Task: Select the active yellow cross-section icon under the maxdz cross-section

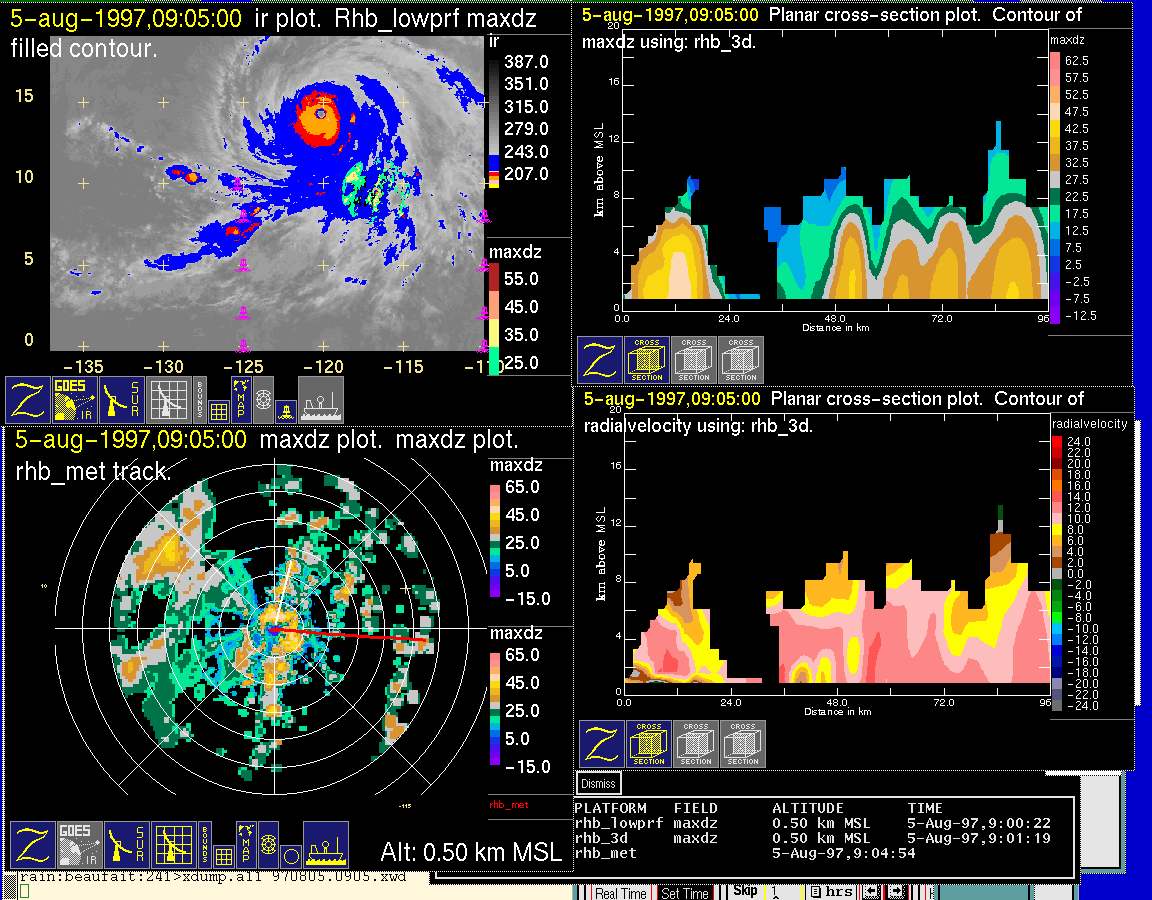Action: click(x=647, y=360)
